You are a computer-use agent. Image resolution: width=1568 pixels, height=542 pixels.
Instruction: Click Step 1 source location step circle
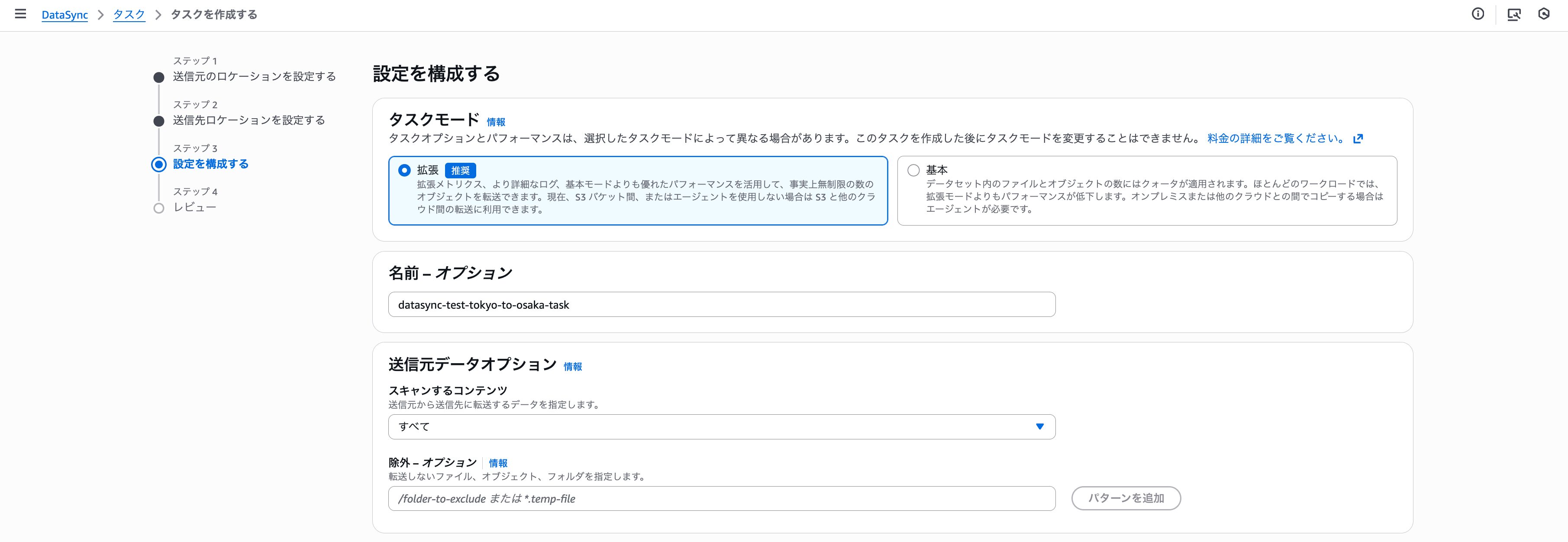click(x=159, y=77)
